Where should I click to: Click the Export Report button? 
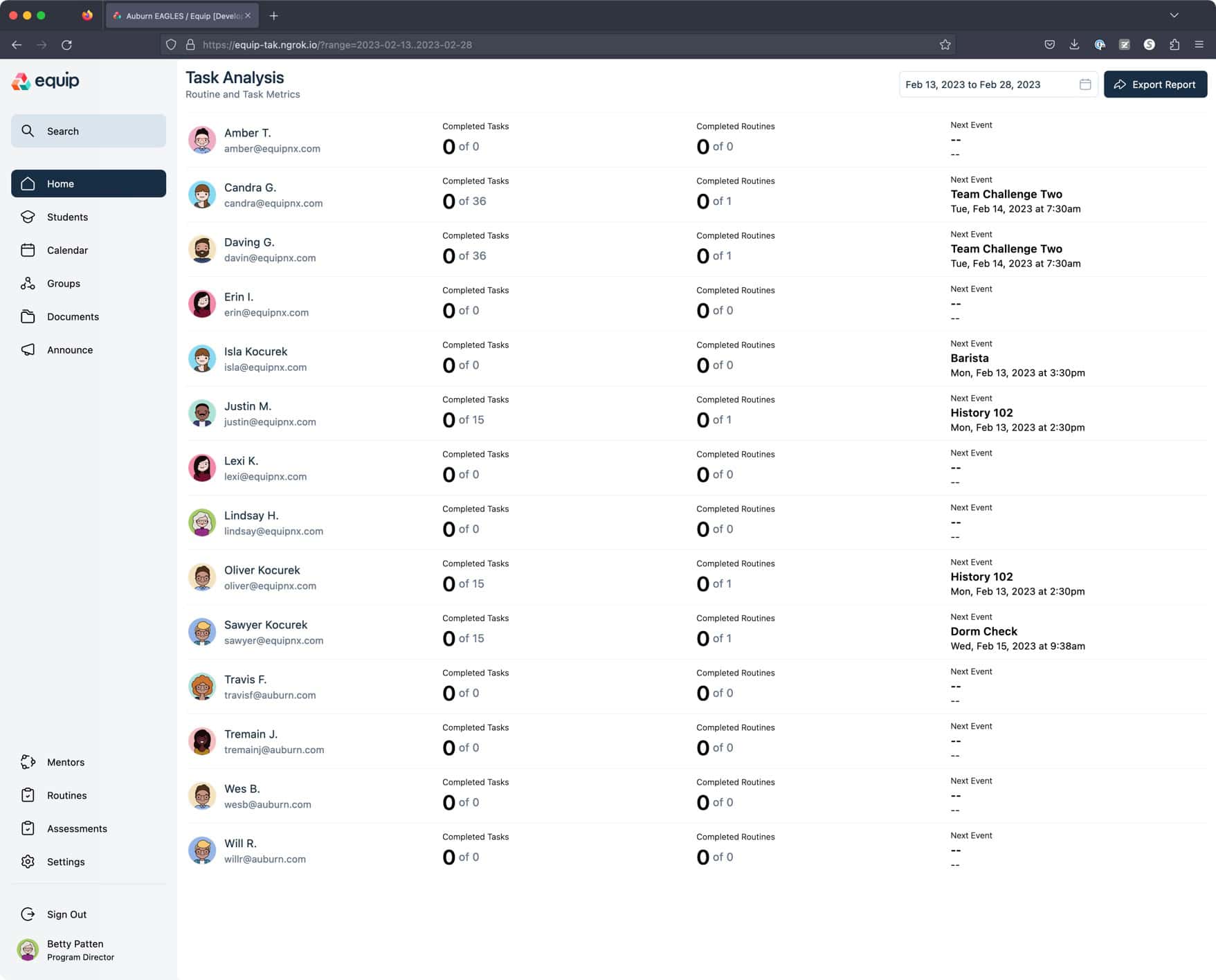(1154, 84)
